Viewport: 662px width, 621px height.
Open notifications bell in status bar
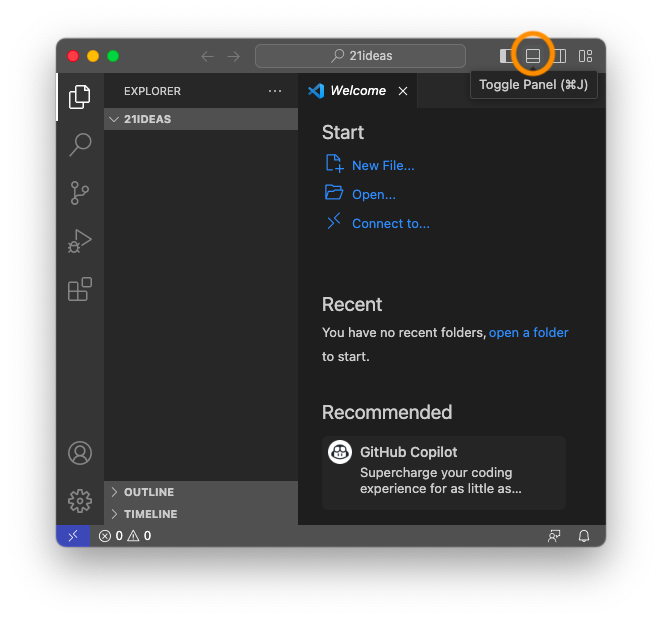(x=584, y=536)
